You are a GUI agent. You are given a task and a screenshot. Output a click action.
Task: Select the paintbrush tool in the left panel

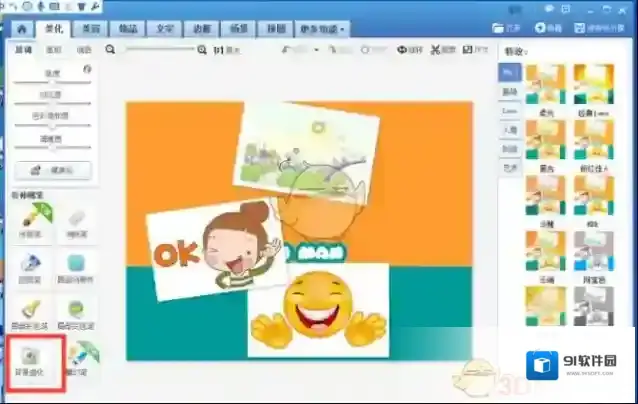(x=31, y=217)
